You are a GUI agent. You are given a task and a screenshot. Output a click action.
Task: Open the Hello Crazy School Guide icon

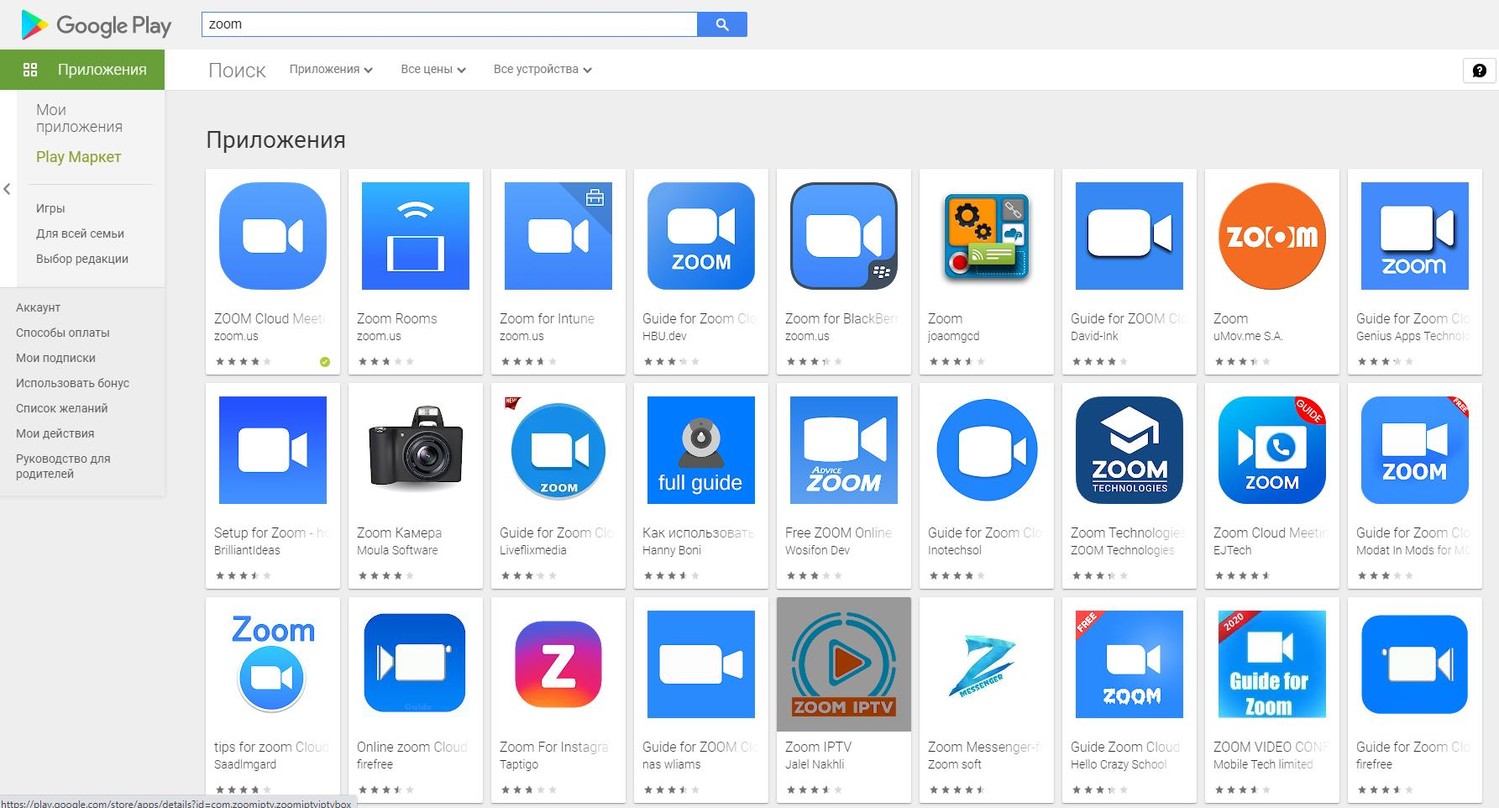click(x=1129, y=664)
